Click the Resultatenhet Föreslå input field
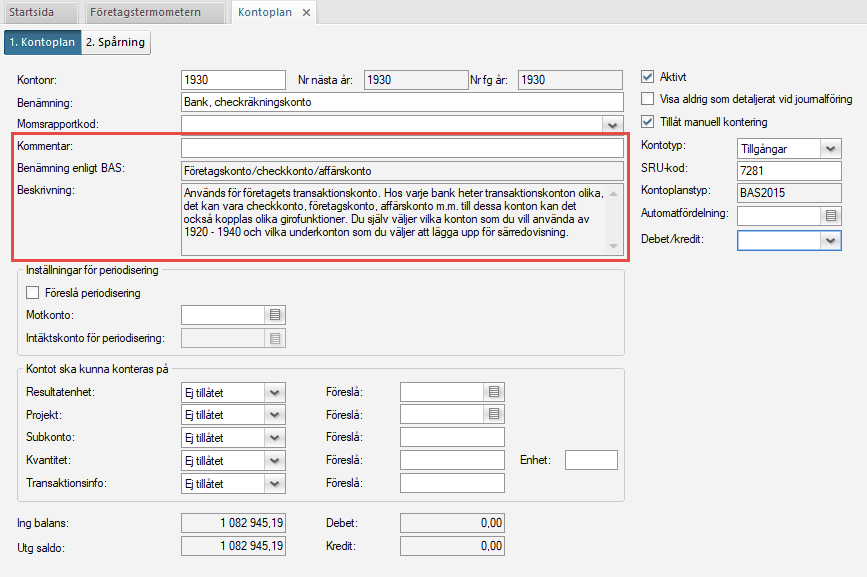 click(442, 392)
